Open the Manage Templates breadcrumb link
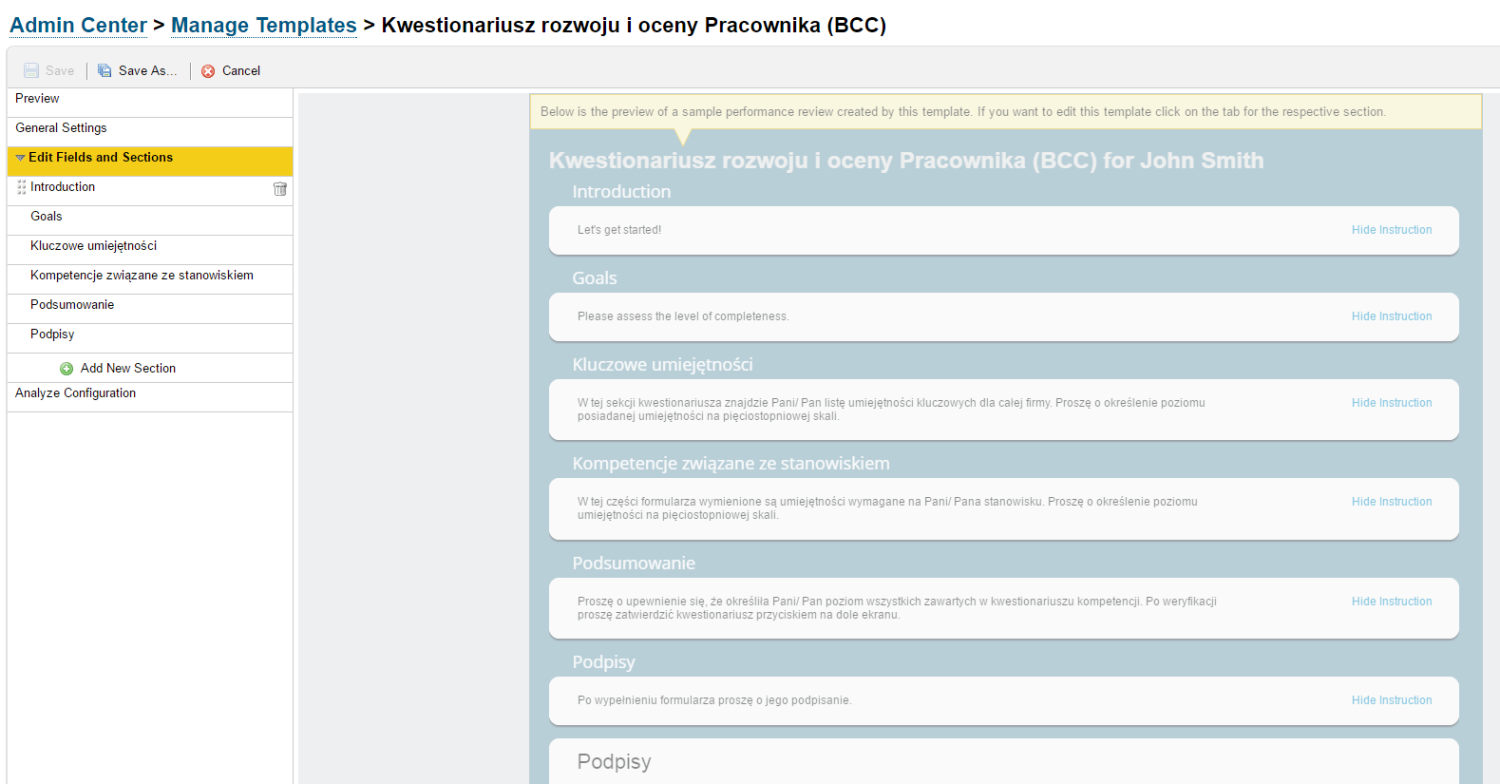 click(x=263, y=25)
